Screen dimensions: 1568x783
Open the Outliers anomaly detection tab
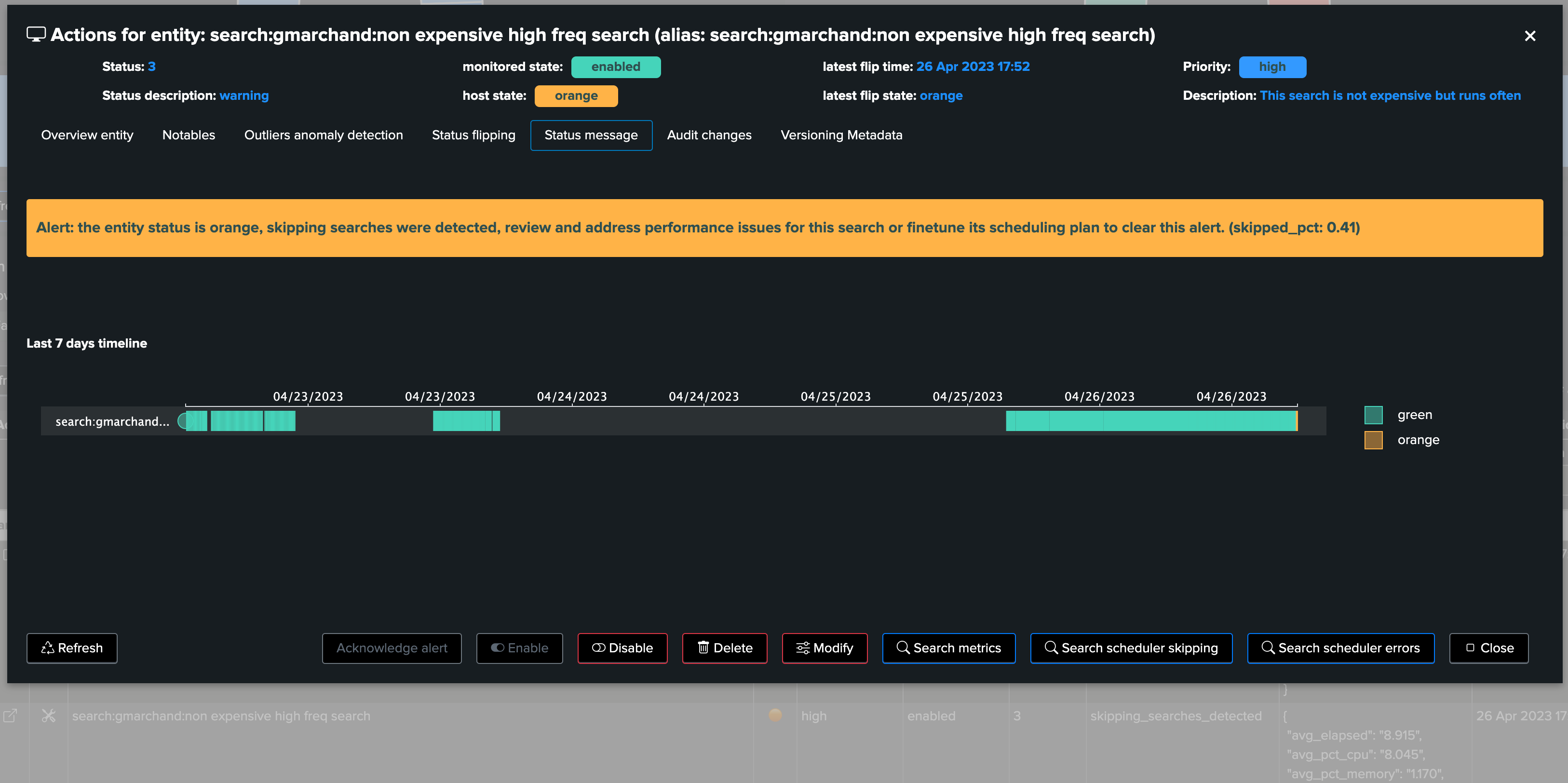323,135
